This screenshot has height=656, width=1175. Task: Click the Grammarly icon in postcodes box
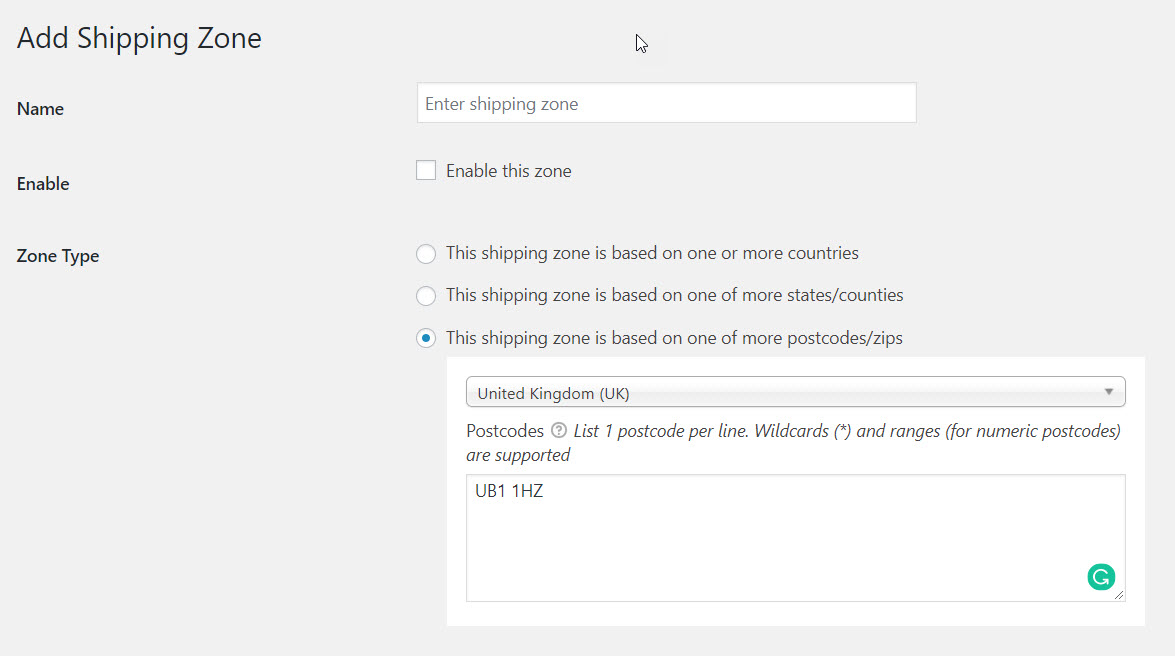click(x=1101, y=576)
